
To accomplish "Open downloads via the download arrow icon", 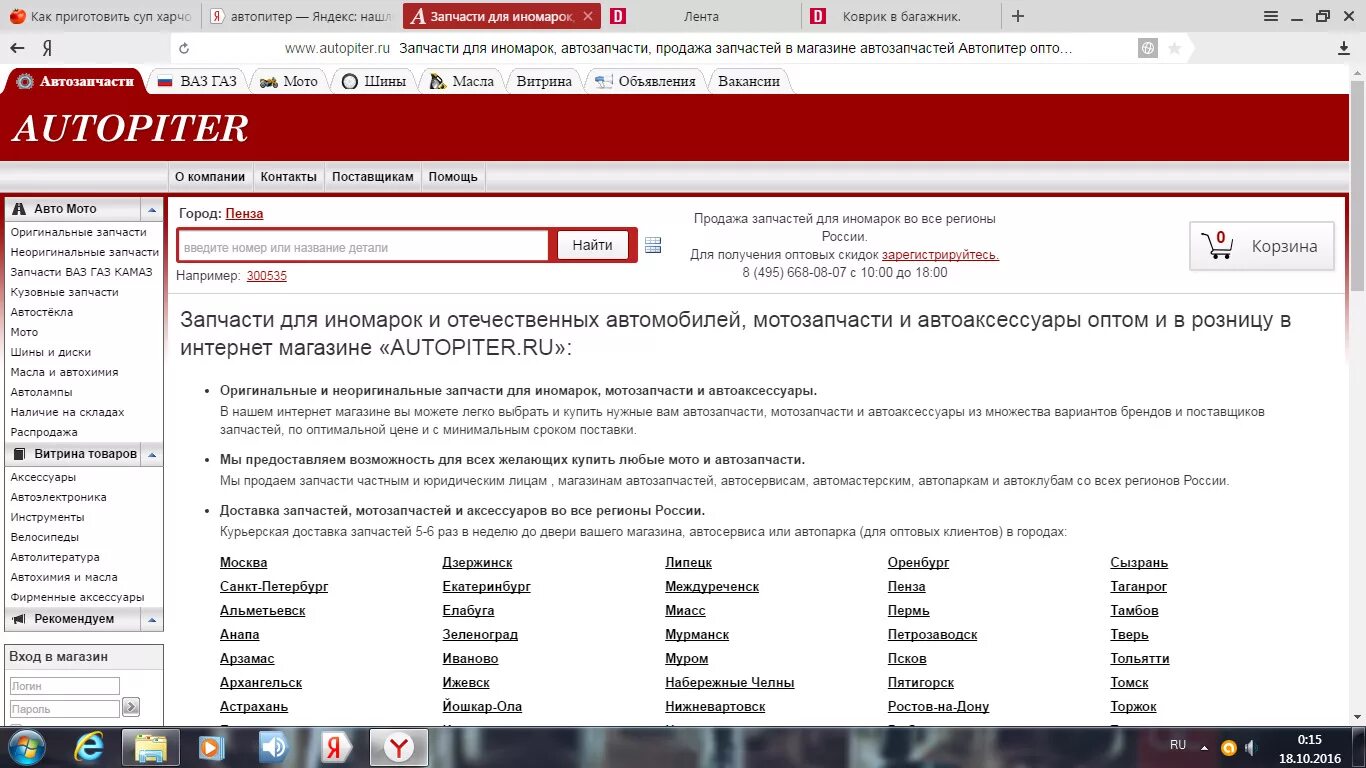I will 1344,47.
